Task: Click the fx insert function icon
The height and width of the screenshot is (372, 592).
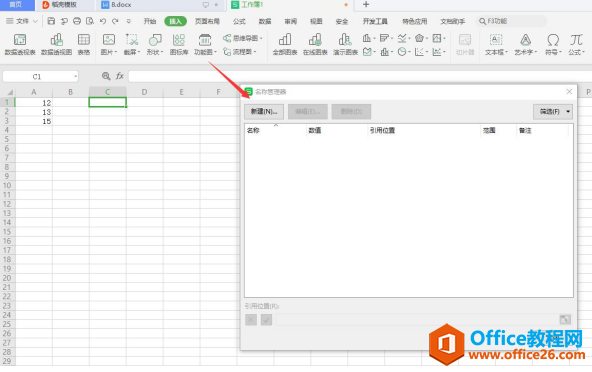Action: (120, 76)
